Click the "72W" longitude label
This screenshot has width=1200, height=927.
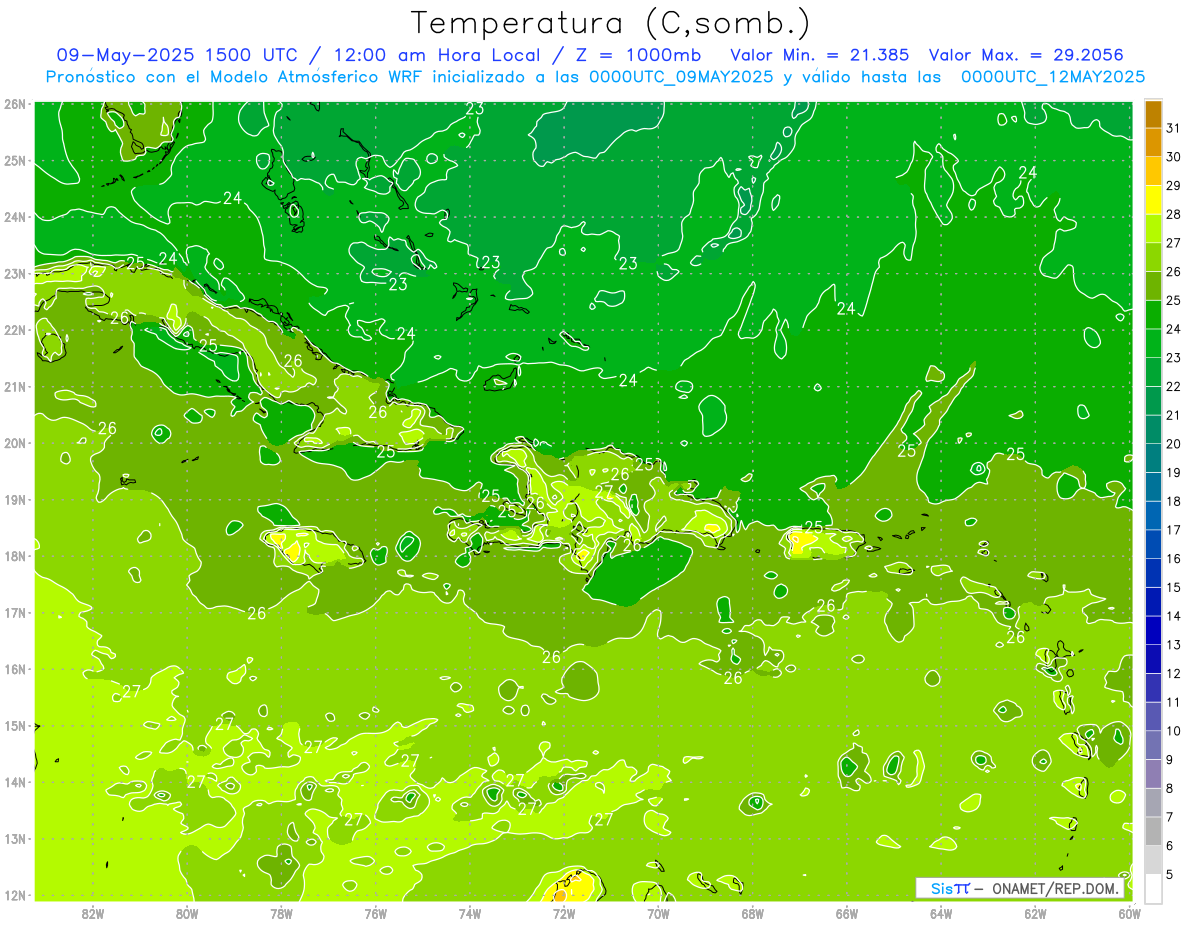click(564, 913)
